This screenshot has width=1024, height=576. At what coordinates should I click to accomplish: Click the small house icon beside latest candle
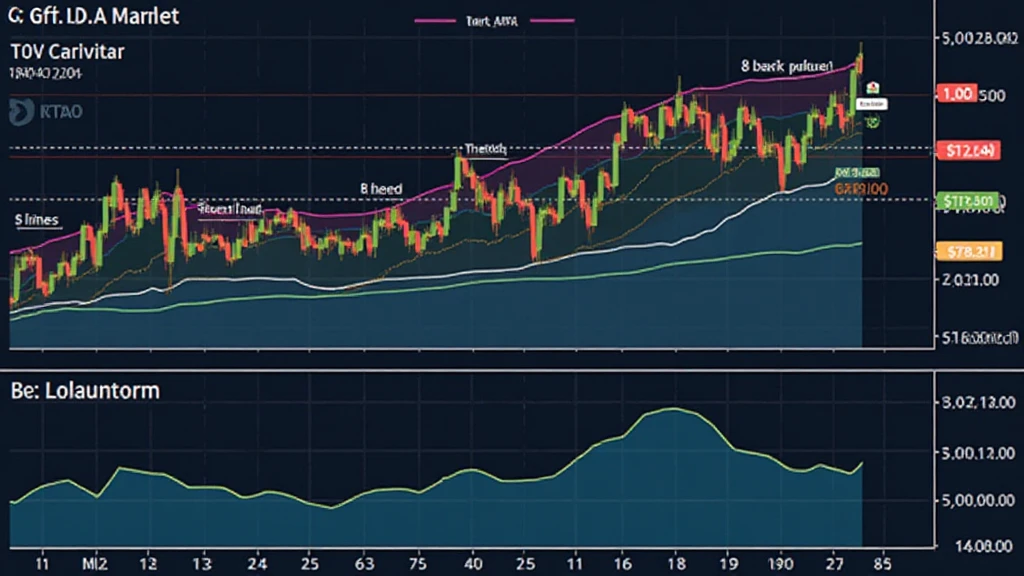pos(874,88)
